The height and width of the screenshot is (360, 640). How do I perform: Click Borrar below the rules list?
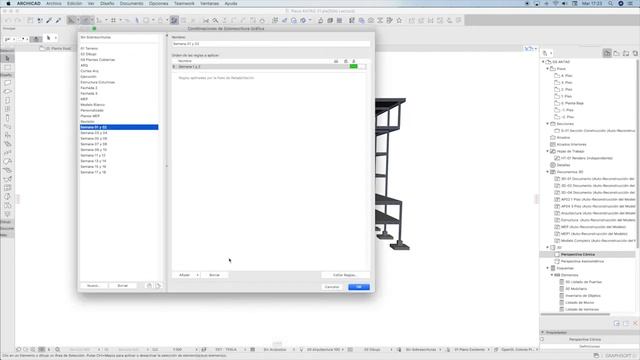pyautogui.click(x=214, y=275)
